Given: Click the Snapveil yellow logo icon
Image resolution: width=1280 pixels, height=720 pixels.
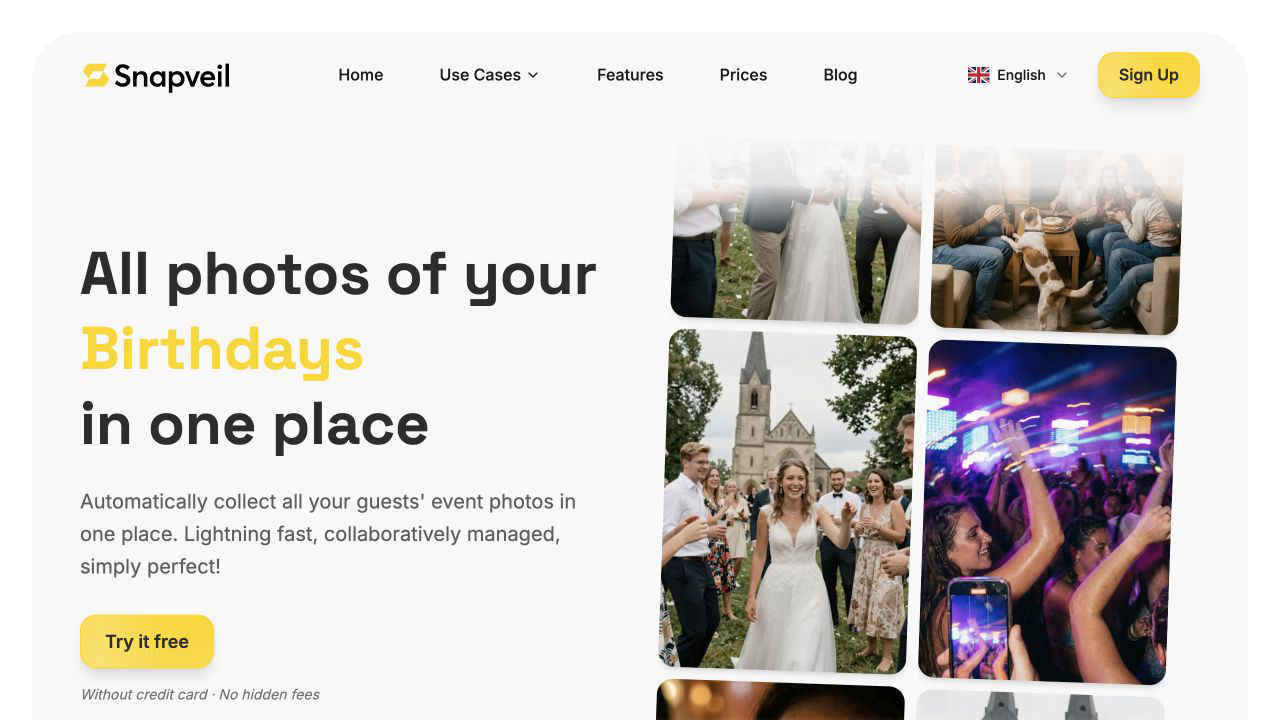Looking at the screenshot, I should [95, 75].
